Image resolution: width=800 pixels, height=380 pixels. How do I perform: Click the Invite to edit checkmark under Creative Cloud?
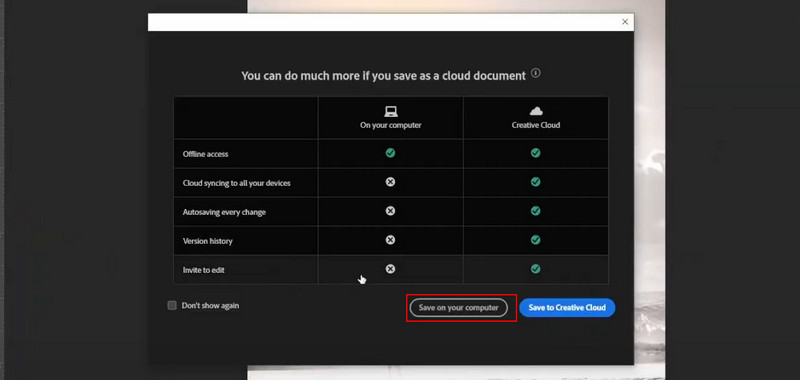coord(535,269)
